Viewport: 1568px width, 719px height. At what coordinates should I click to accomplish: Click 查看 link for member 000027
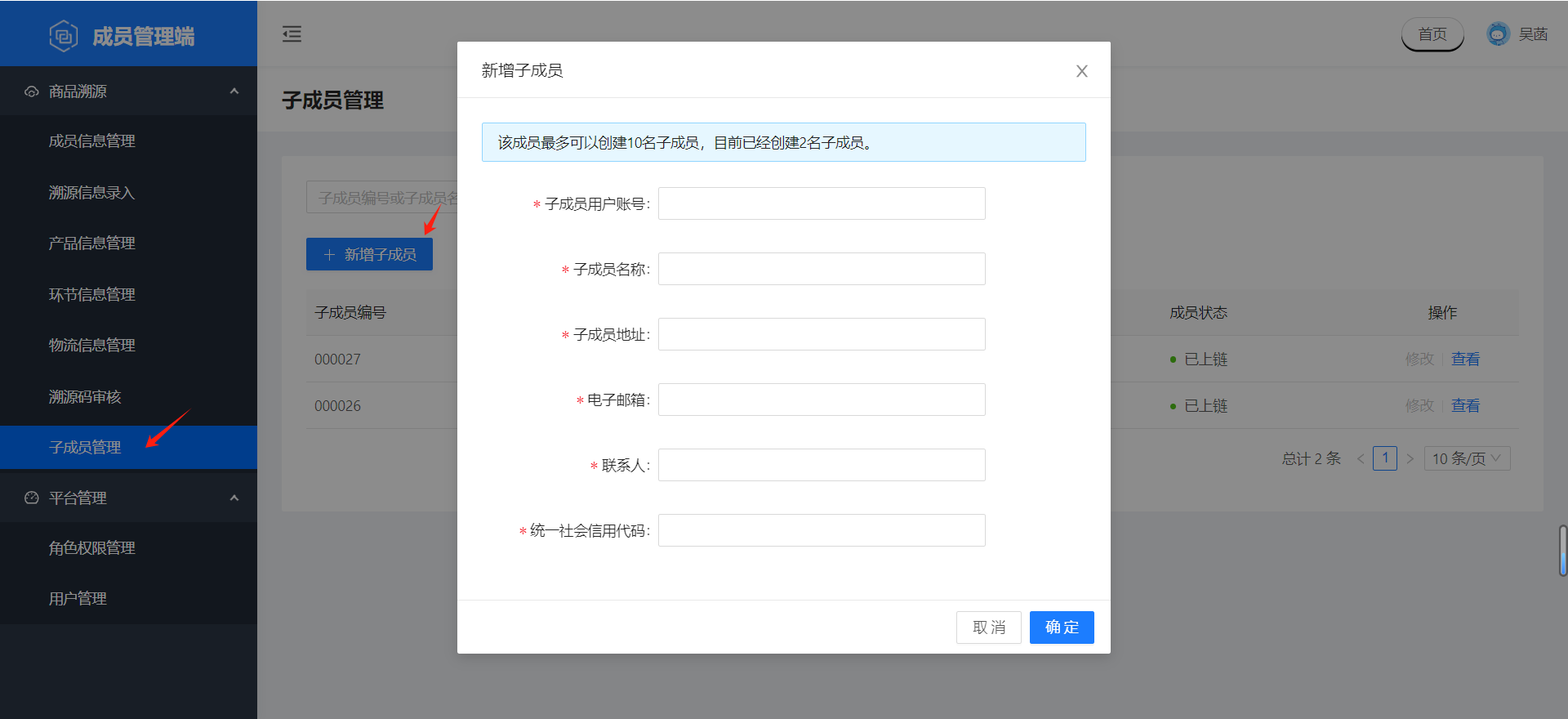tap(1465, 359)
